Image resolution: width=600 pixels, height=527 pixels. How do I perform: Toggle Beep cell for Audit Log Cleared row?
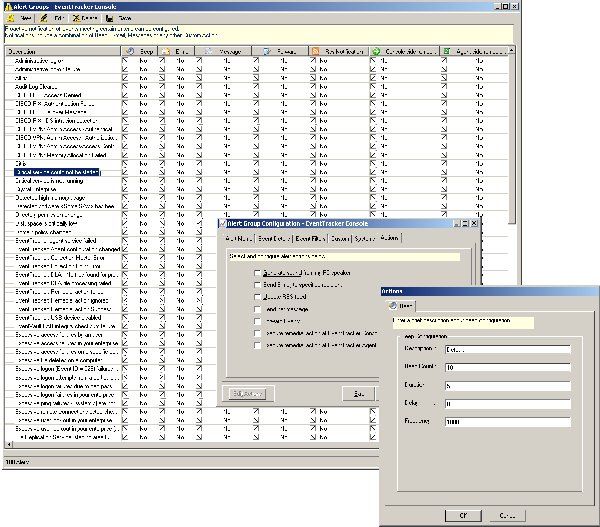click(x=125, y=86)
